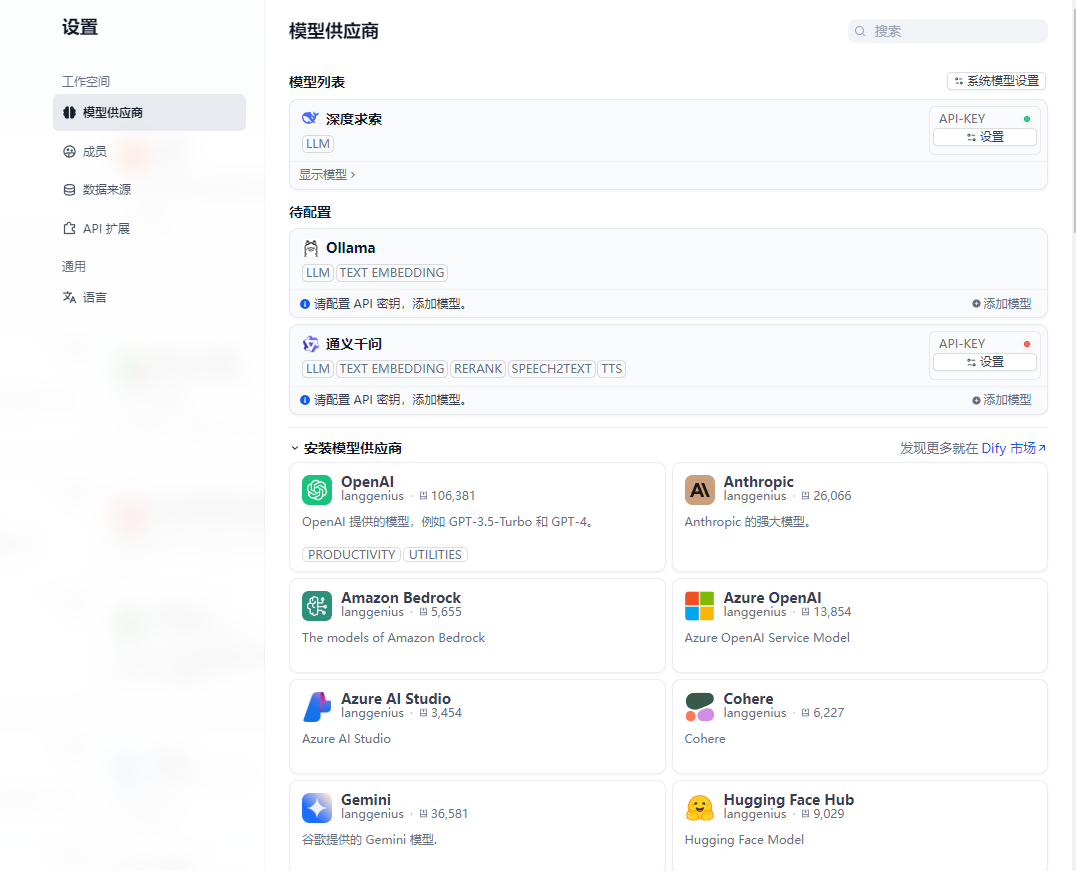Image resolution: width=1076 pixels, height=871 pixels.
Task: Click the Gemini logo icon
Action: pos(317,808)
